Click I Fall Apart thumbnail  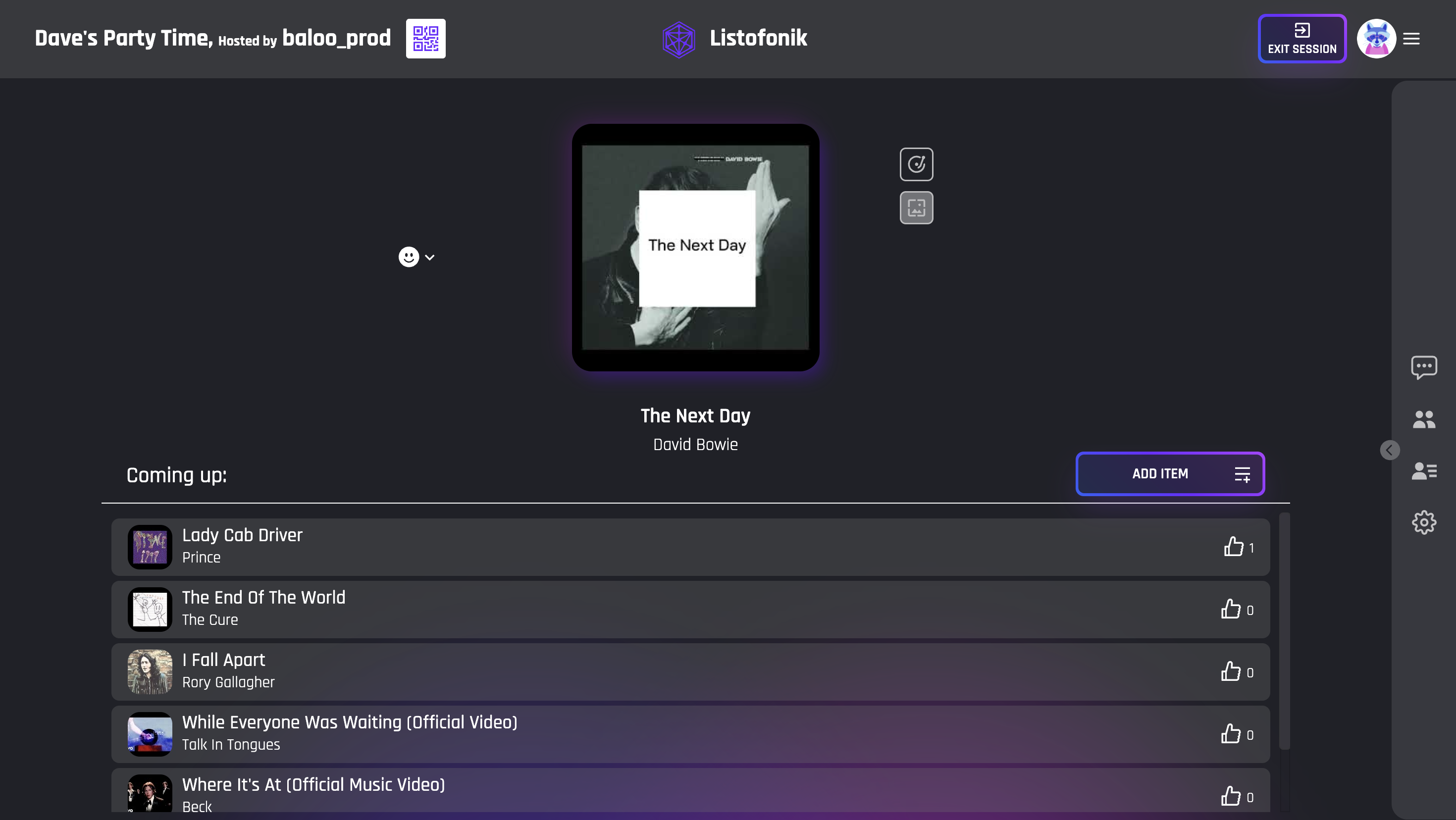coord(150,671)
